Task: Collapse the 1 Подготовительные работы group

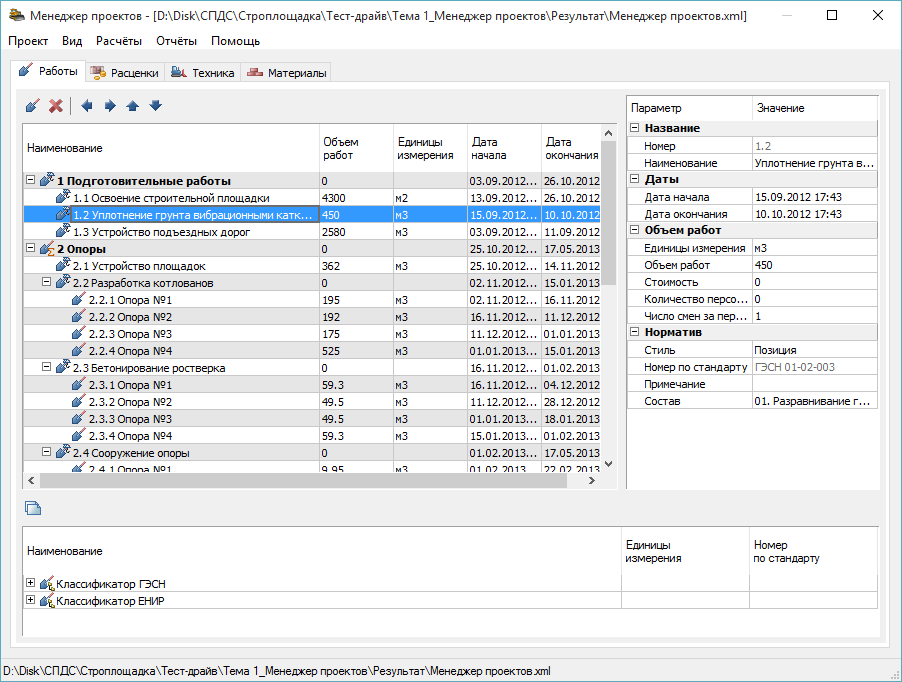Action: click(30, 180)
